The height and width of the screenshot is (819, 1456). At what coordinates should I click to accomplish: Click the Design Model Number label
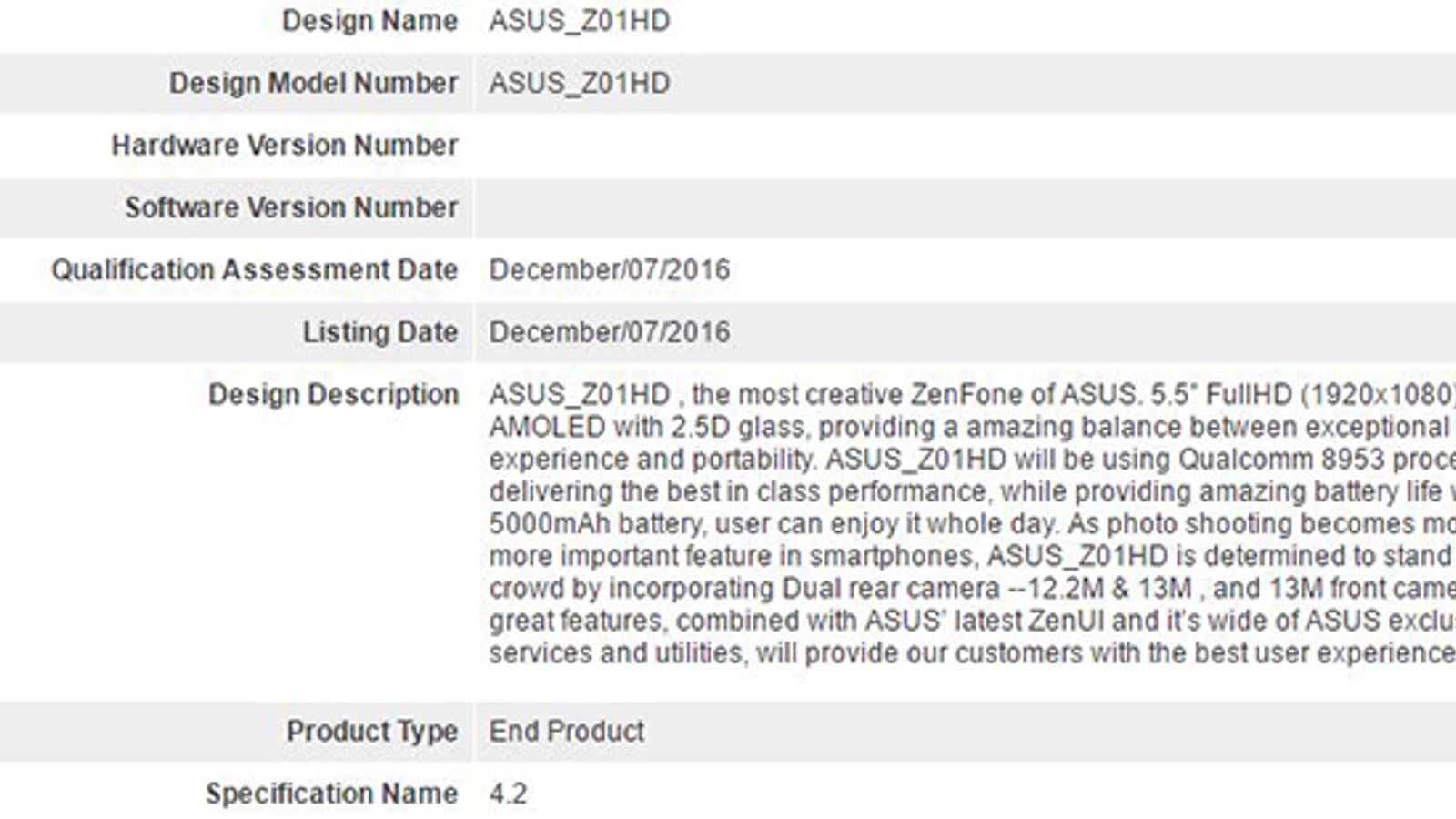pyautogui.click(x=313, y=83)
